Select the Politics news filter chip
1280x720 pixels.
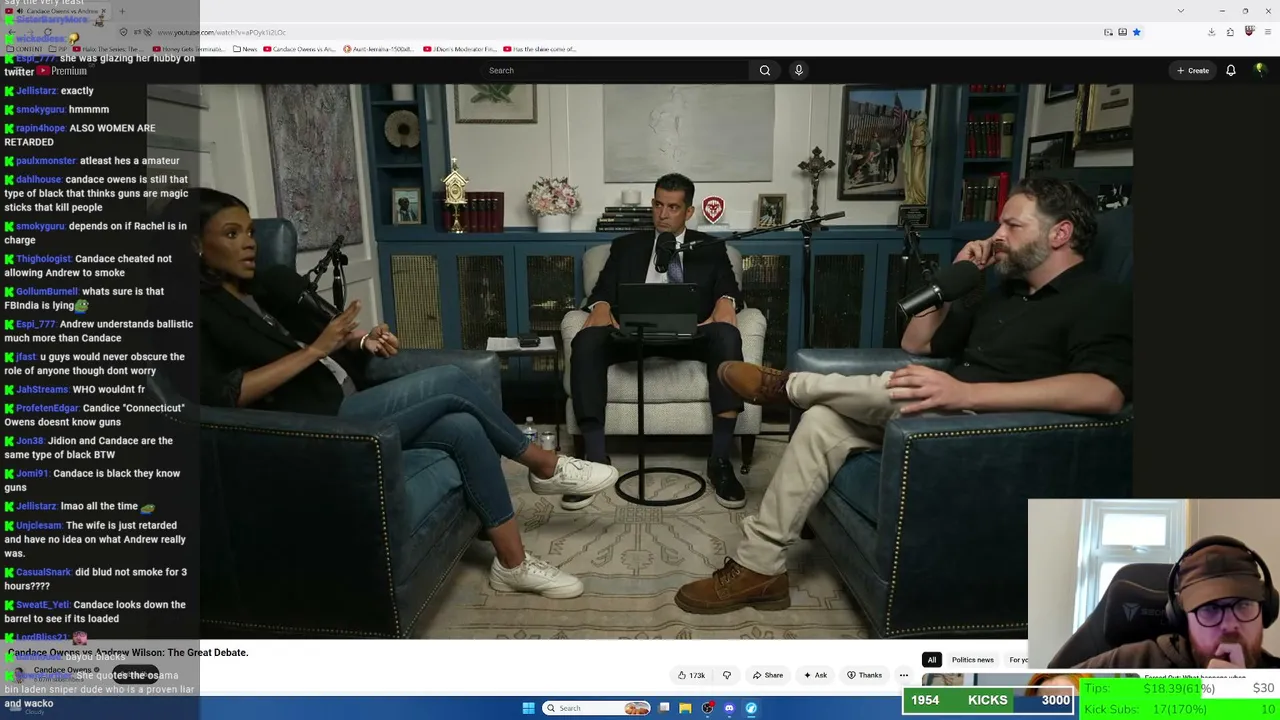point(972,660)
